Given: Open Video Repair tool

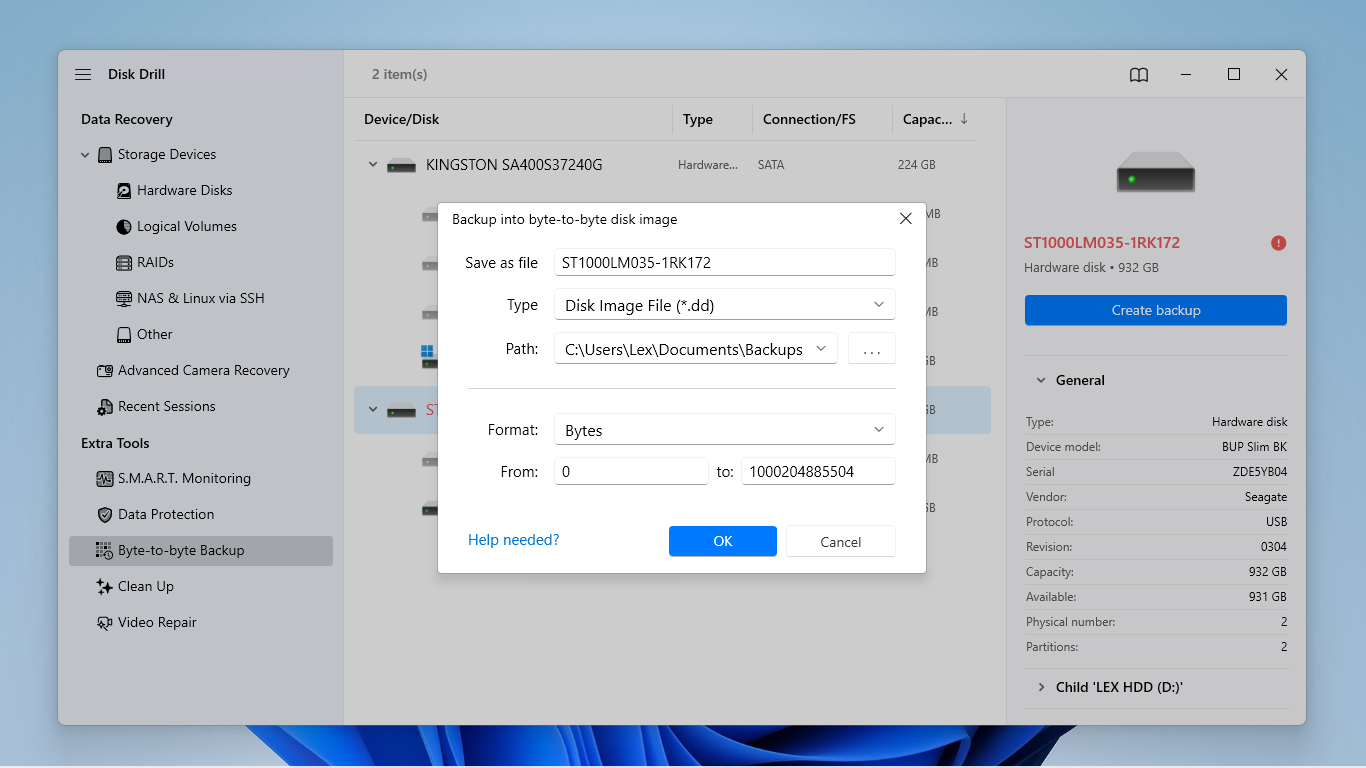Looking at the screenshot, I should click(157, 623).
